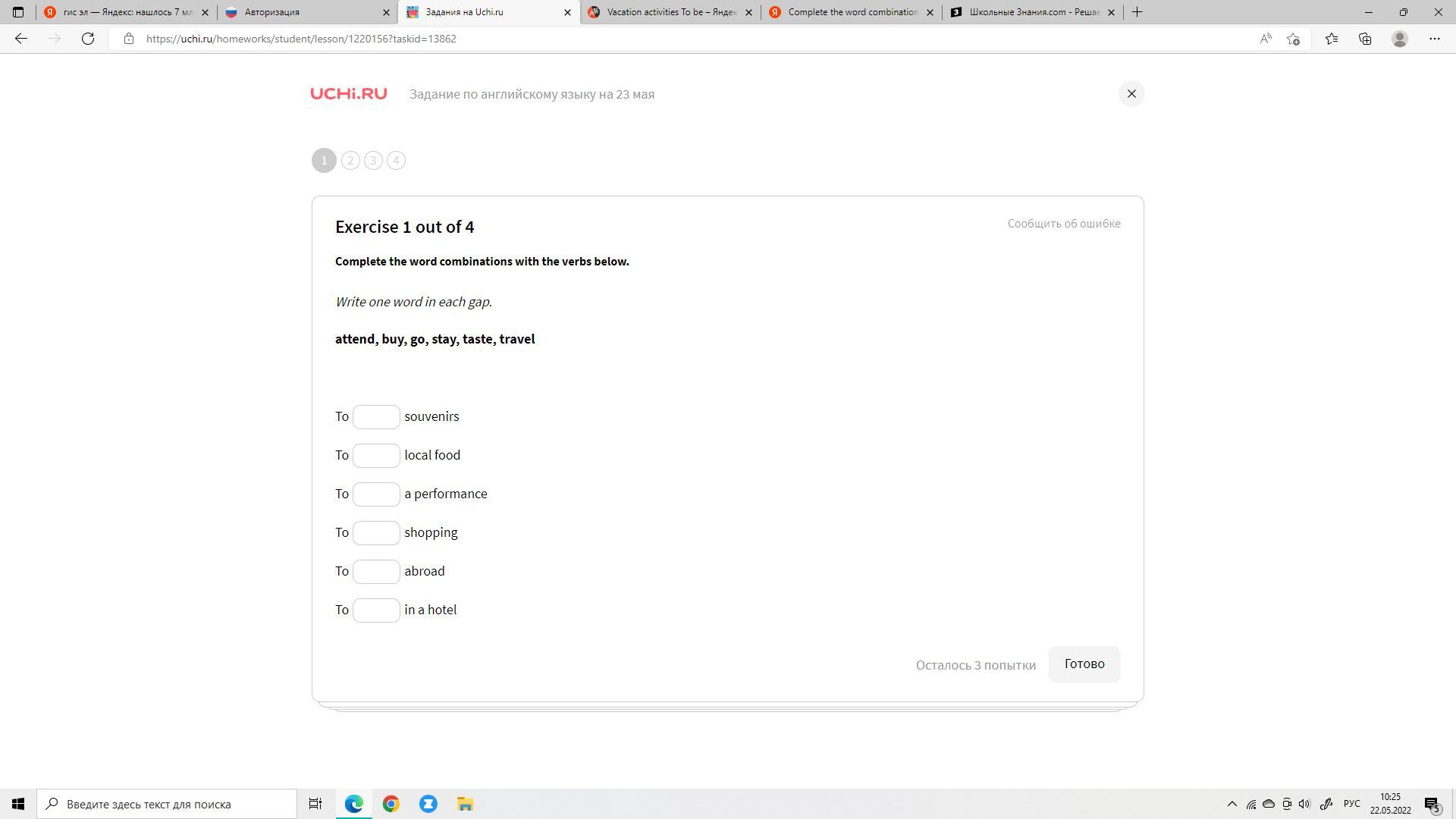Open the tab actions menu icon
Viewport: 1456px width, 819px height.
pos(18,12)
